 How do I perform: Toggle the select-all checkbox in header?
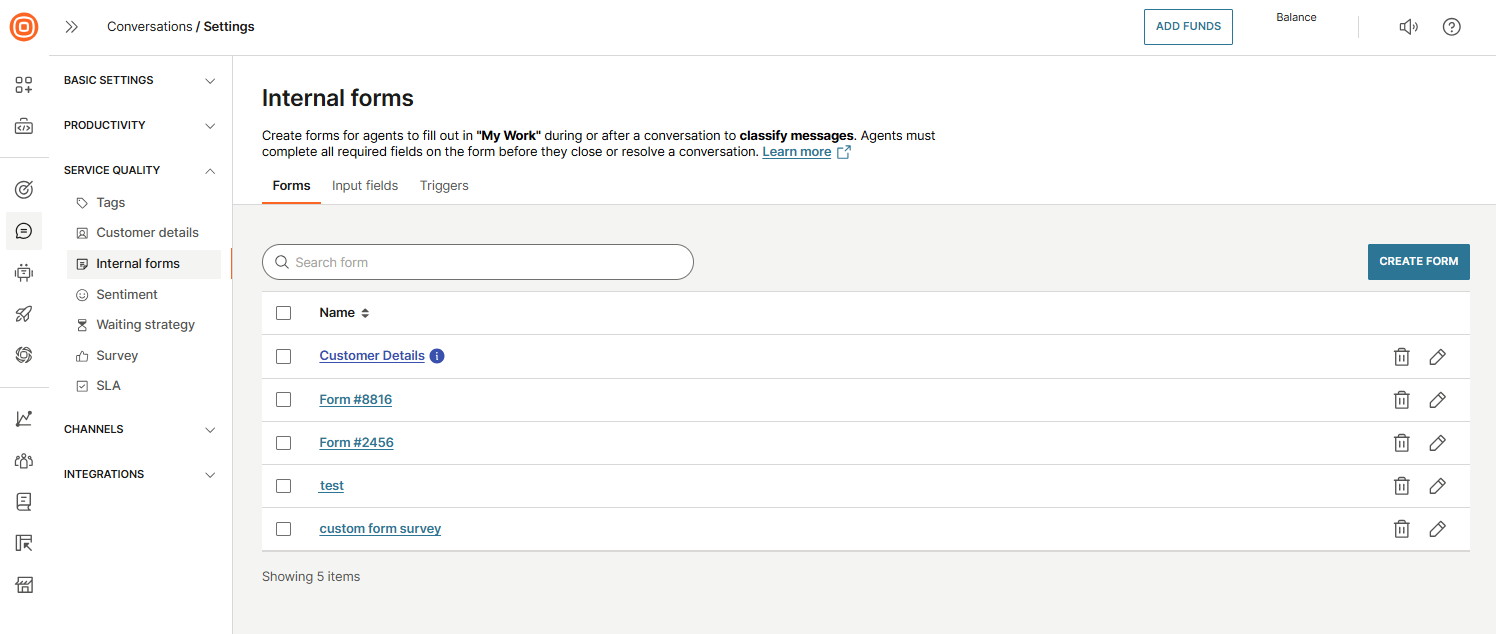(283, 313)
